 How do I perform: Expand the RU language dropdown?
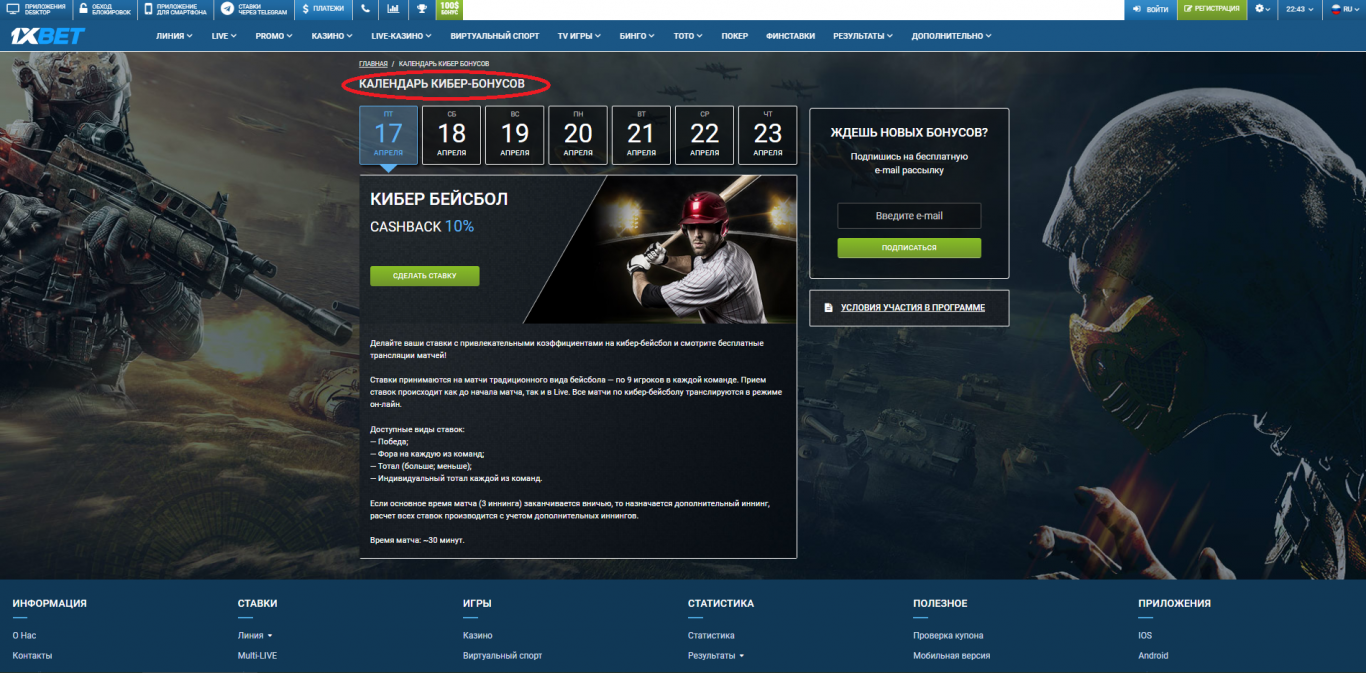click(x=1344, y=9)
